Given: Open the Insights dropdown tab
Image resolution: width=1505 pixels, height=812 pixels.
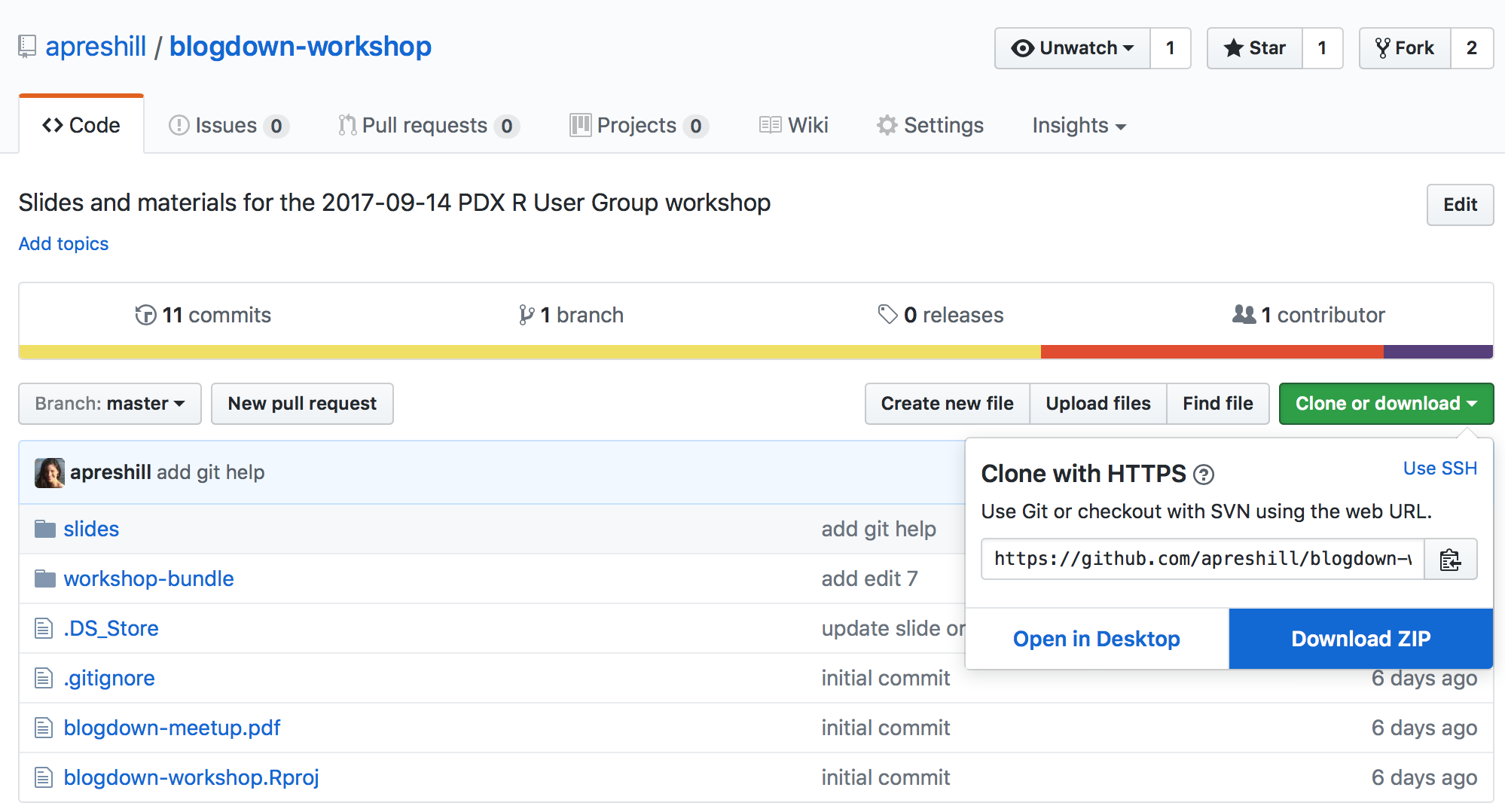Looking at the screenshot, I should (x=1079, y=125).
